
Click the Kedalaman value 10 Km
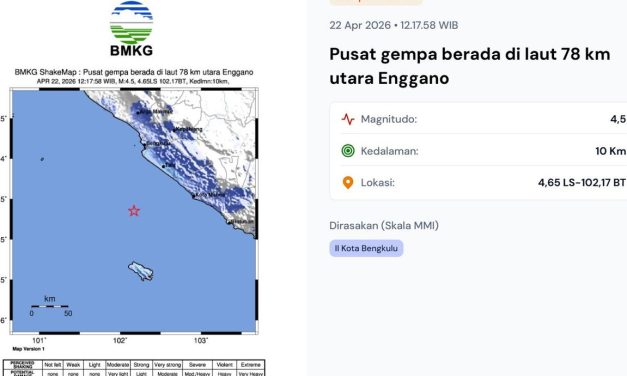[x=610, y=151]
